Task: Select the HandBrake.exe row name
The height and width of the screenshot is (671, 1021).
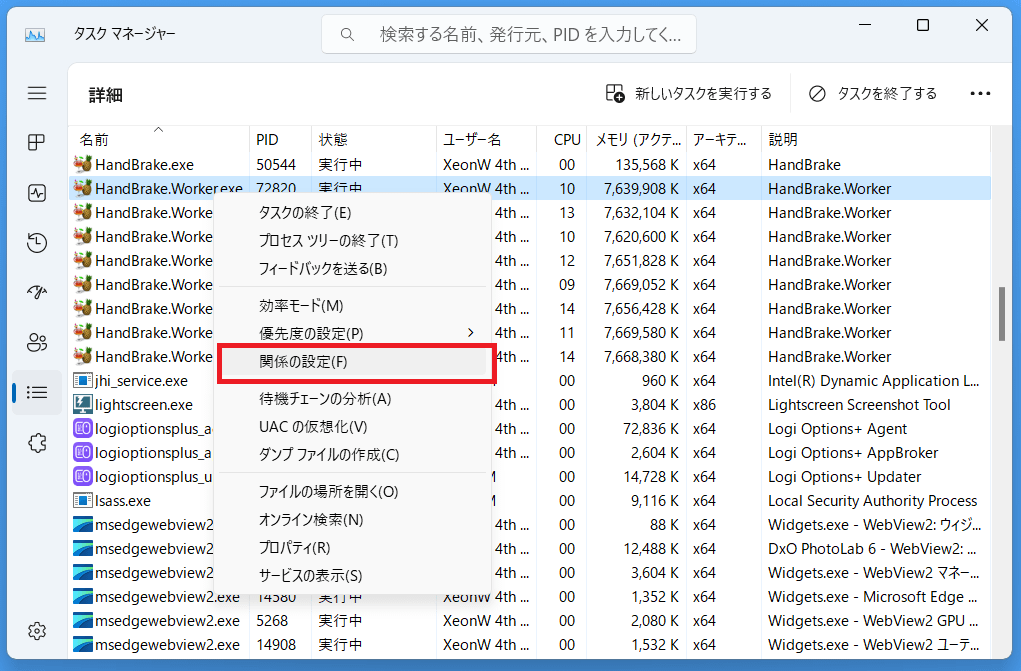Action: (145, 165)
